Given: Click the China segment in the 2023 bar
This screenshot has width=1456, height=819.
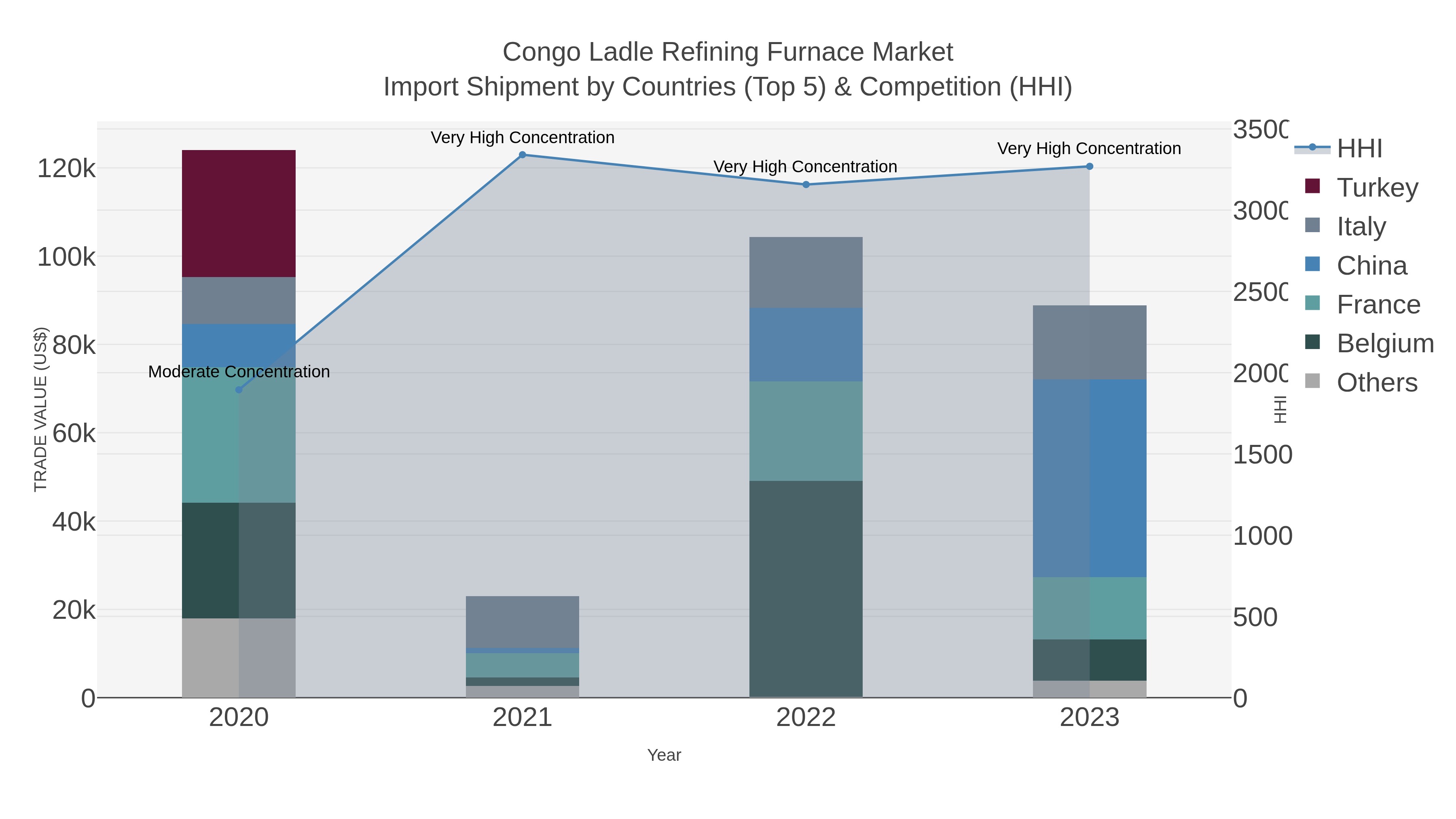Looking at the screenshot, I should pos(1090,478).
